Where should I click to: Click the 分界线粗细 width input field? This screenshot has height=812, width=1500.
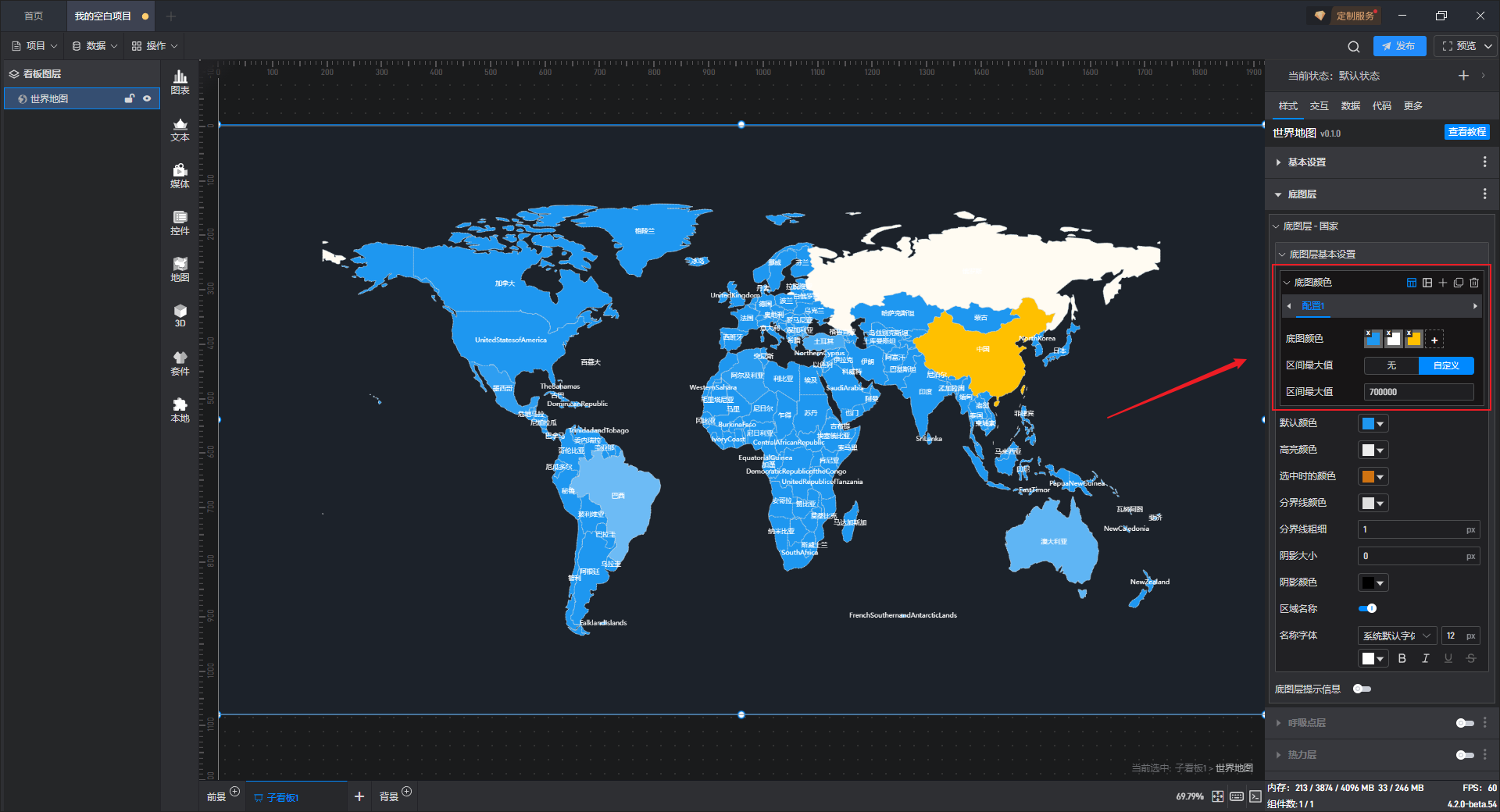tap(1419, 529)
